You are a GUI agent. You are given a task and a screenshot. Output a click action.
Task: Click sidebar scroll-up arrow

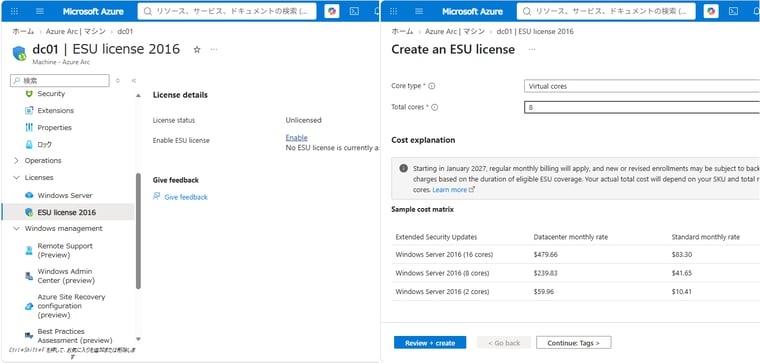138,95
